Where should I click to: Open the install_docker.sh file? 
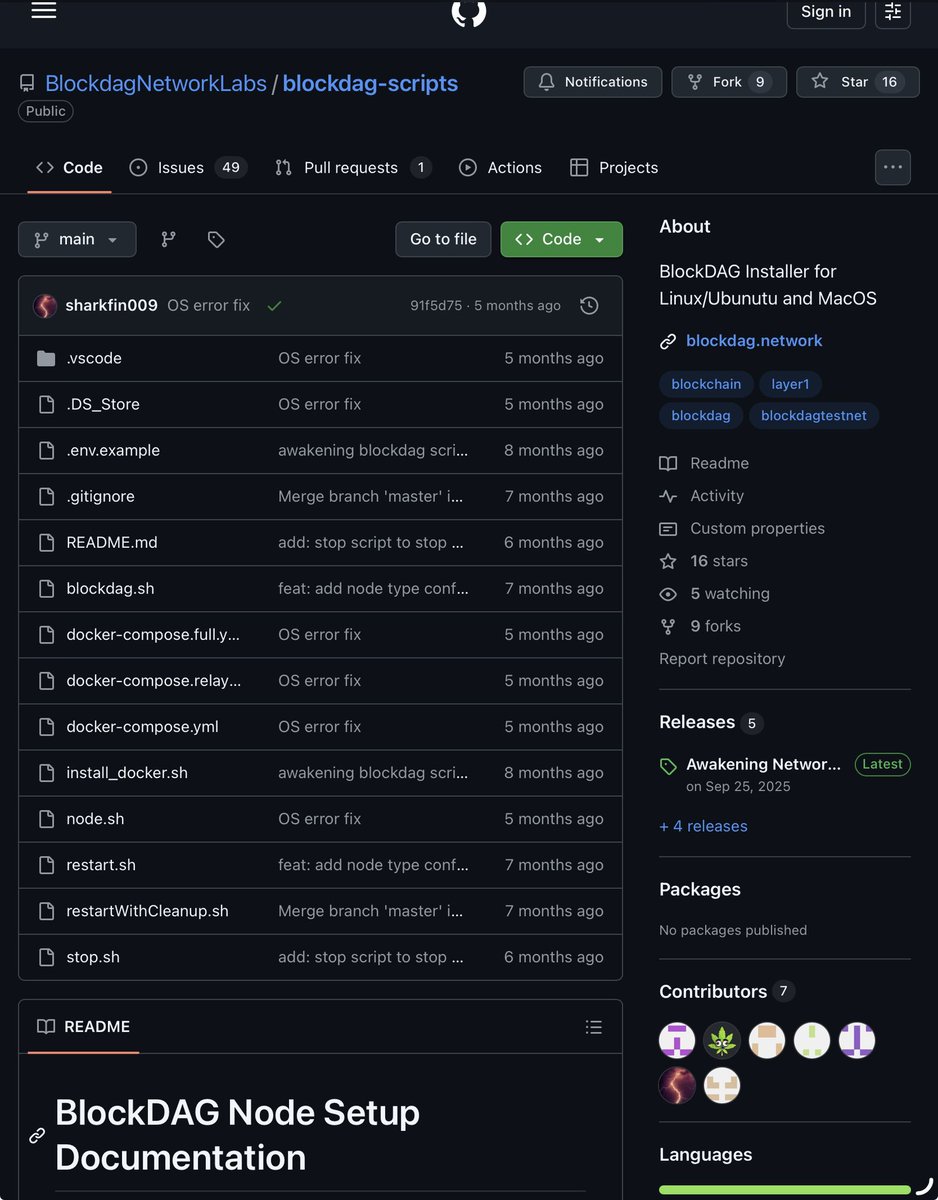(127, 772)
